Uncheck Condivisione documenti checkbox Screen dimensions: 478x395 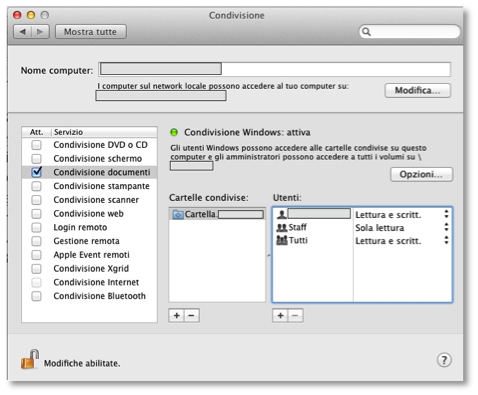[x=36, y=172]
